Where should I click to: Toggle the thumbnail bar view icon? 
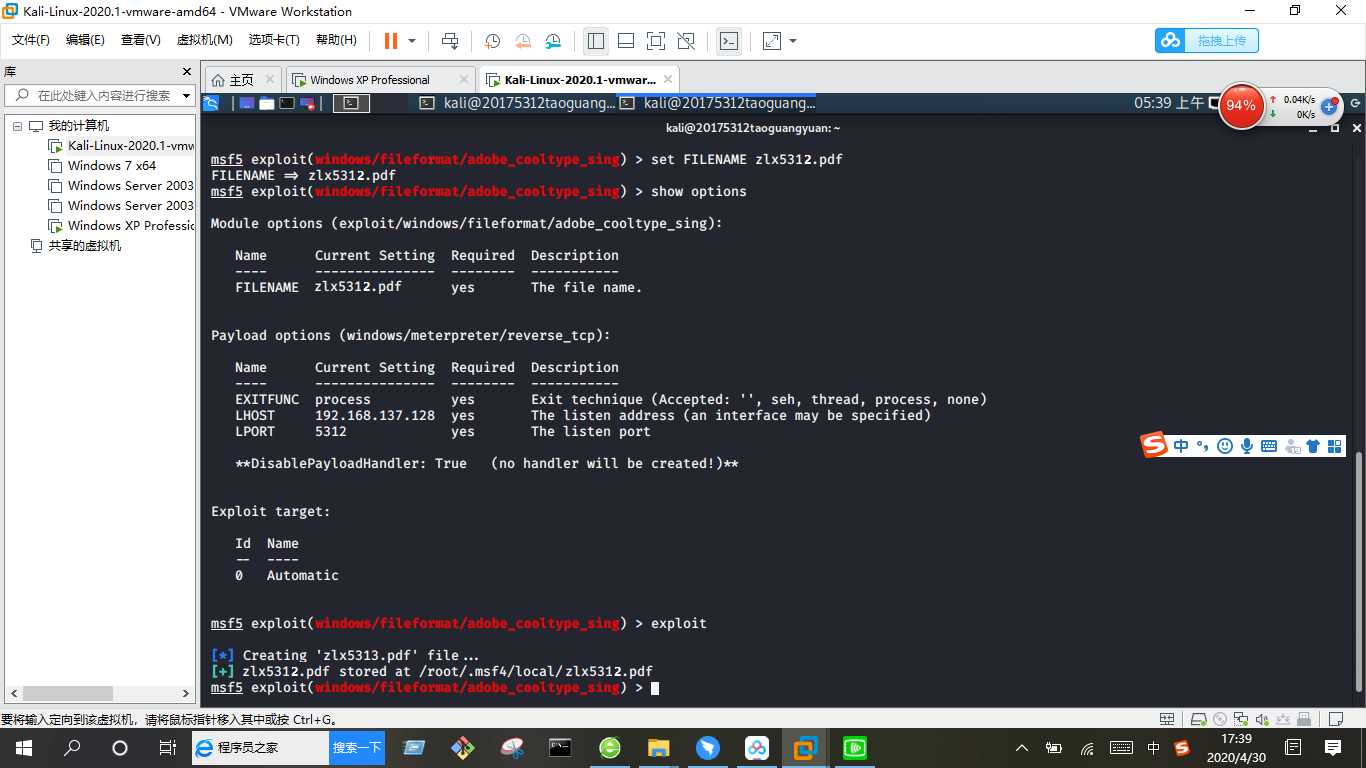(626, 41)
